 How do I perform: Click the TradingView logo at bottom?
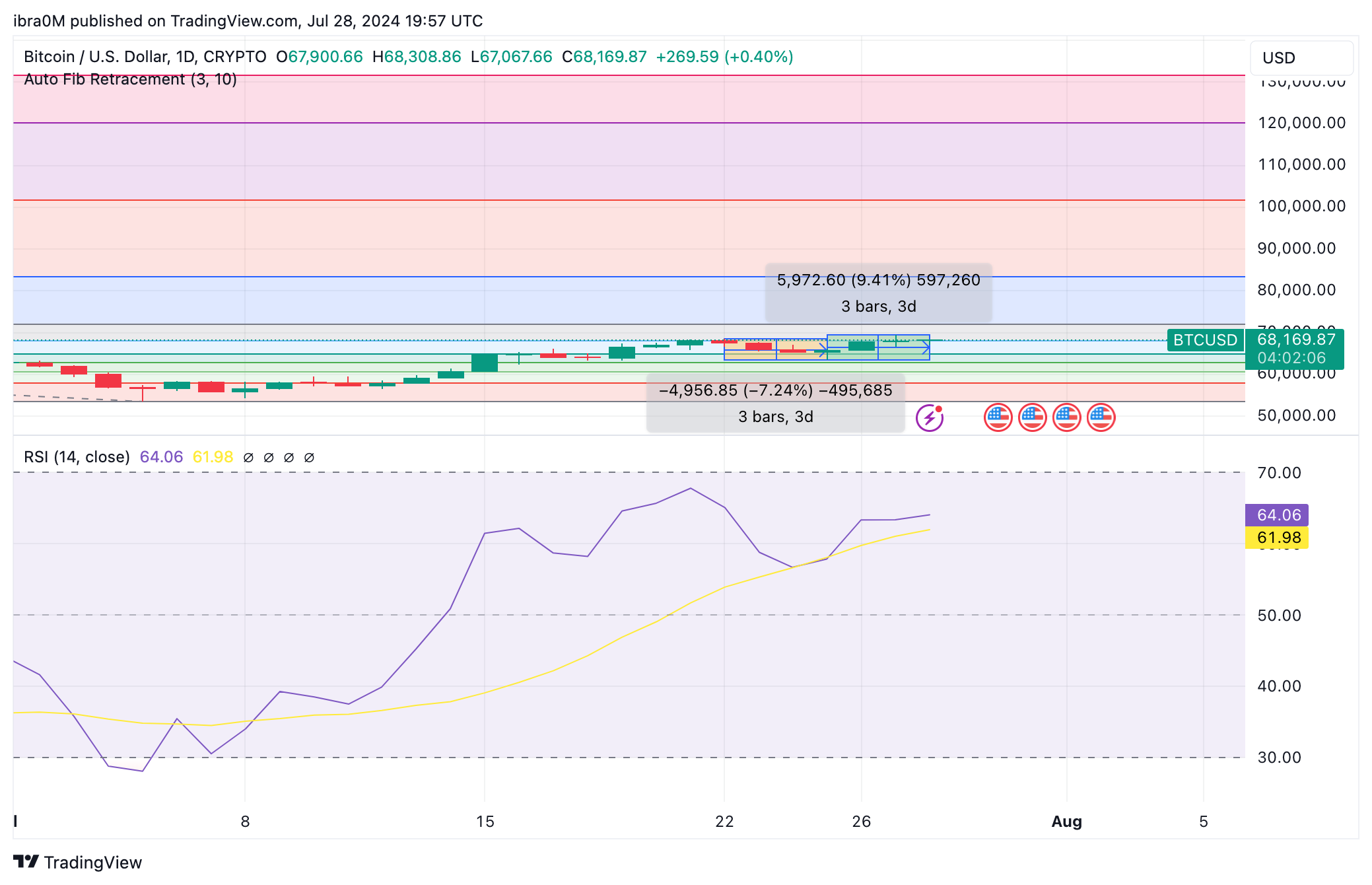[78, 862]
